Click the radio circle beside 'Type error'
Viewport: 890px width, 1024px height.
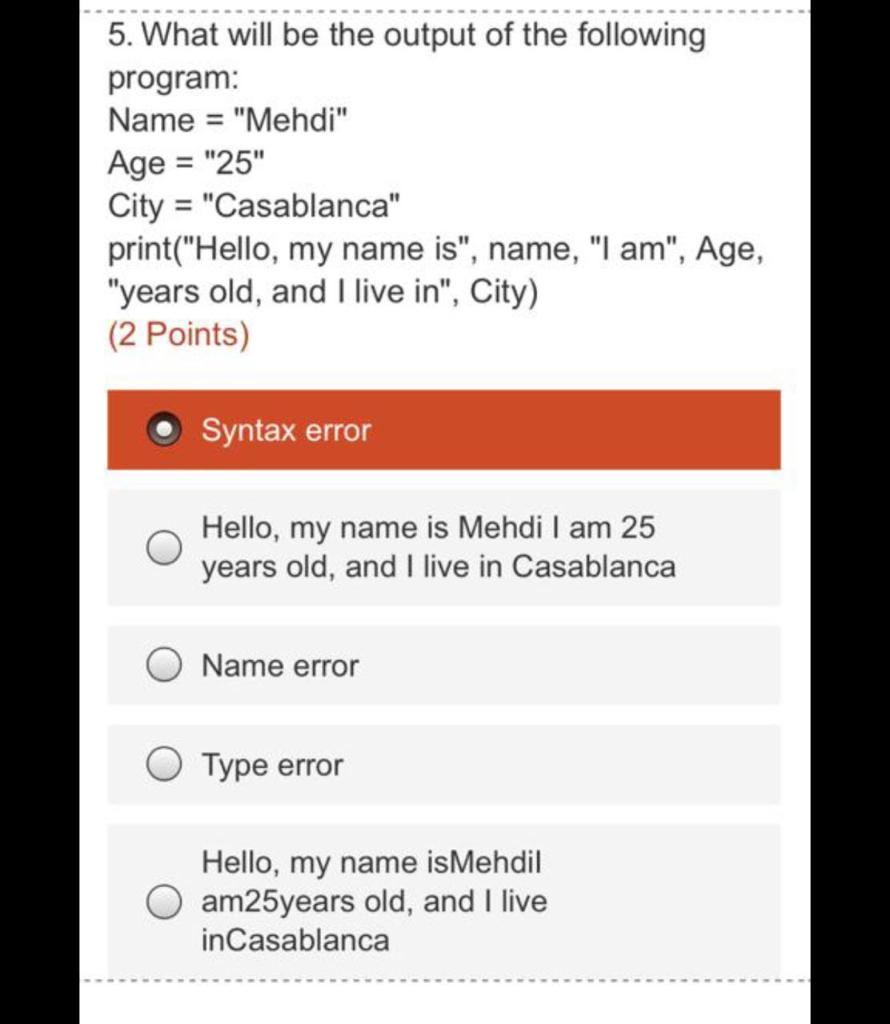[164, 764]
